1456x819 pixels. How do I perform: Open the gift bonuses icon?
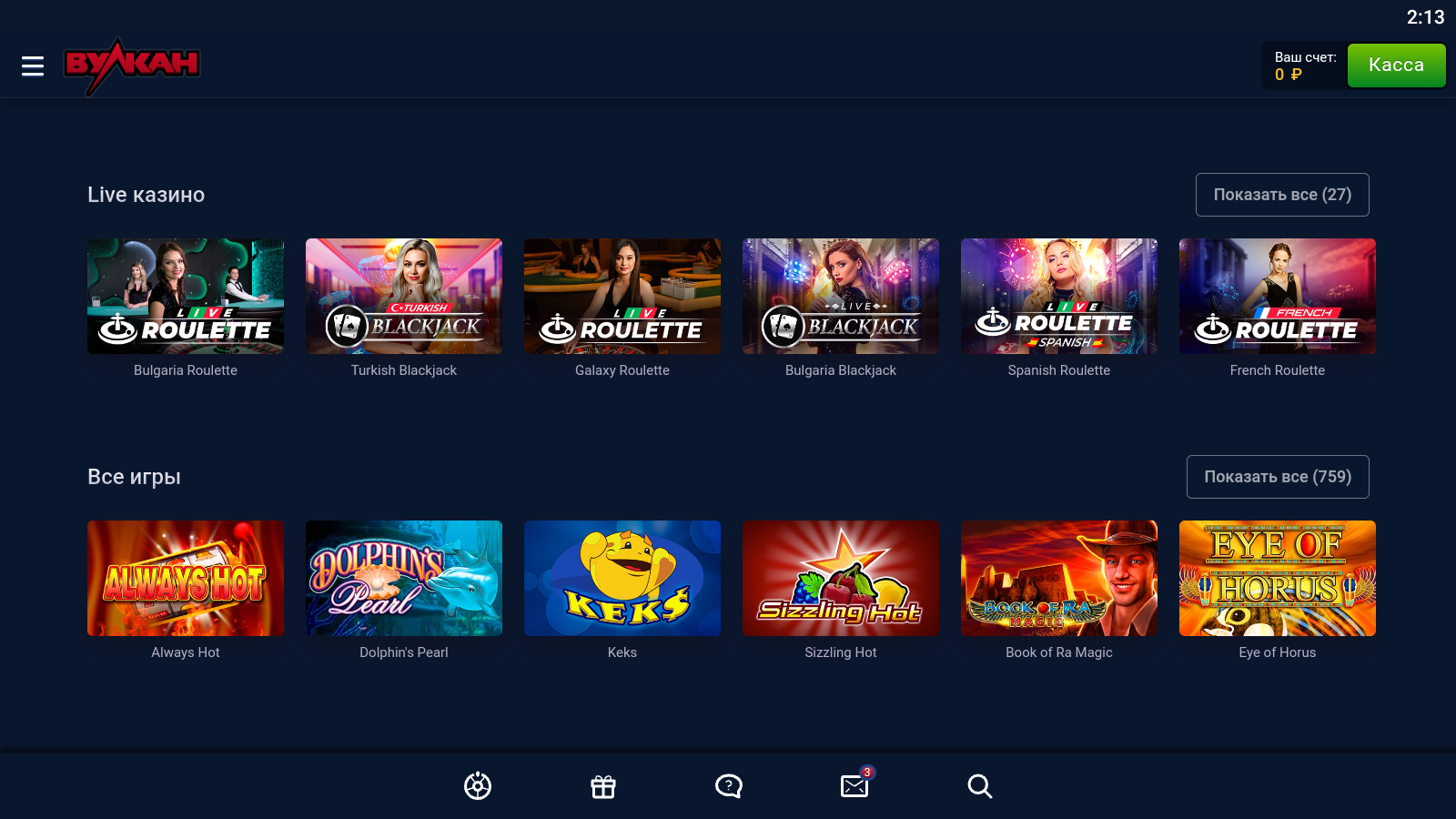(603, 785)
